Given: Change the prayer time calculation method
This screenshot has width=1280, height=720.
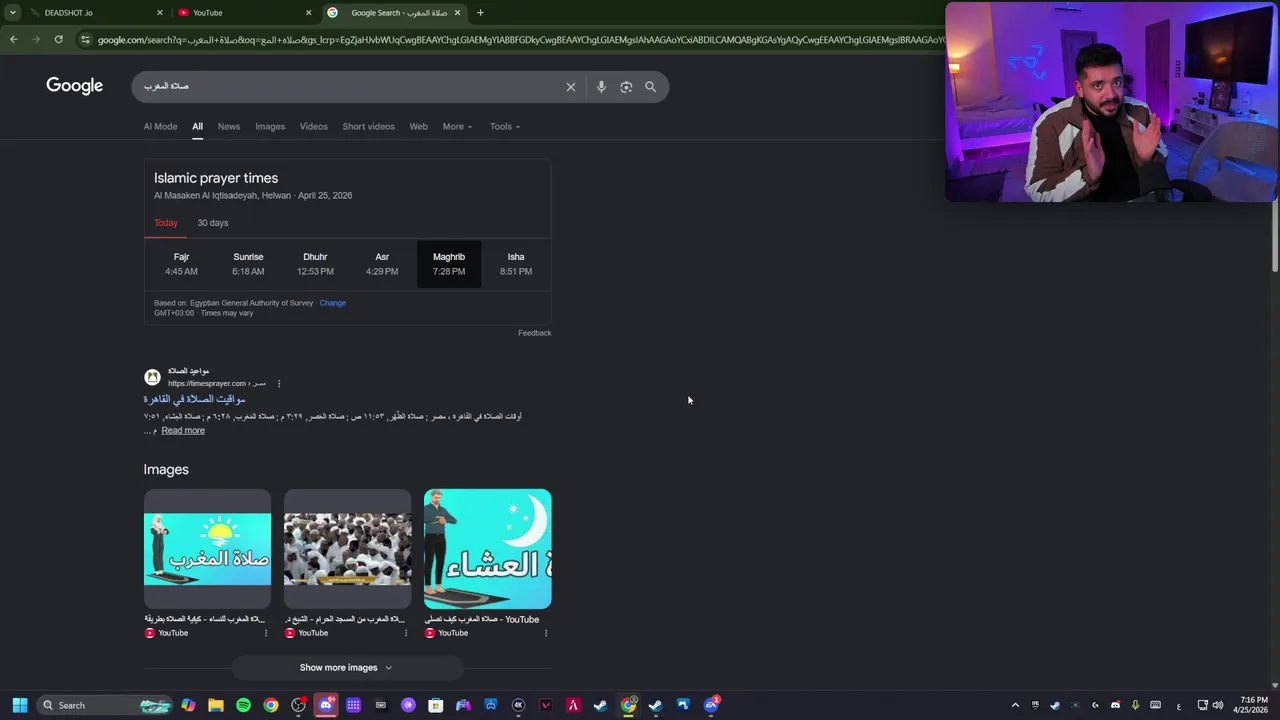Looking at the screenshot, I should pos(333,303).
